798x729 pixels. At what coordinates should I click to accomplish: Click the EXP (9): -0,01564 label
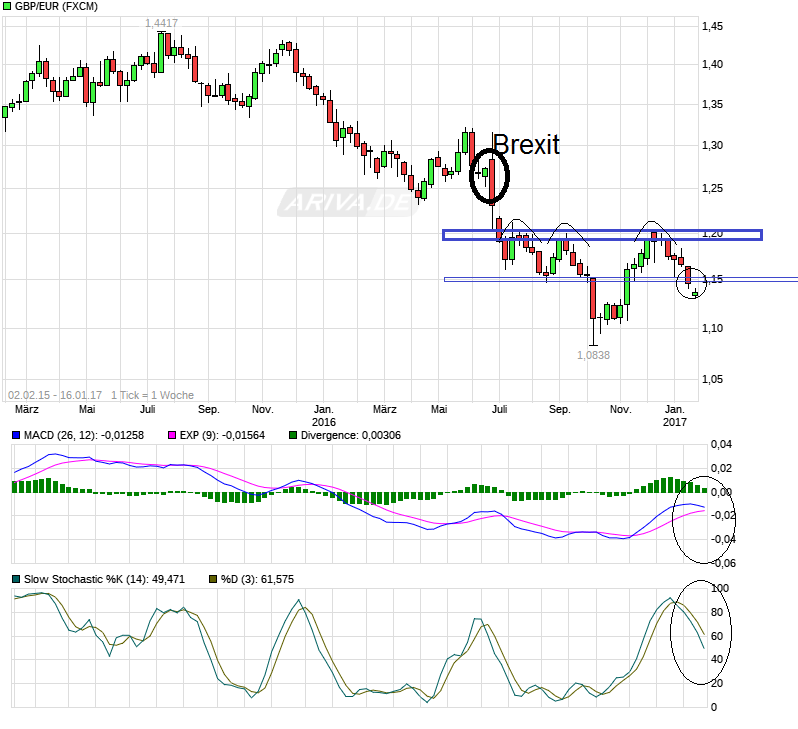pos(222,435)
